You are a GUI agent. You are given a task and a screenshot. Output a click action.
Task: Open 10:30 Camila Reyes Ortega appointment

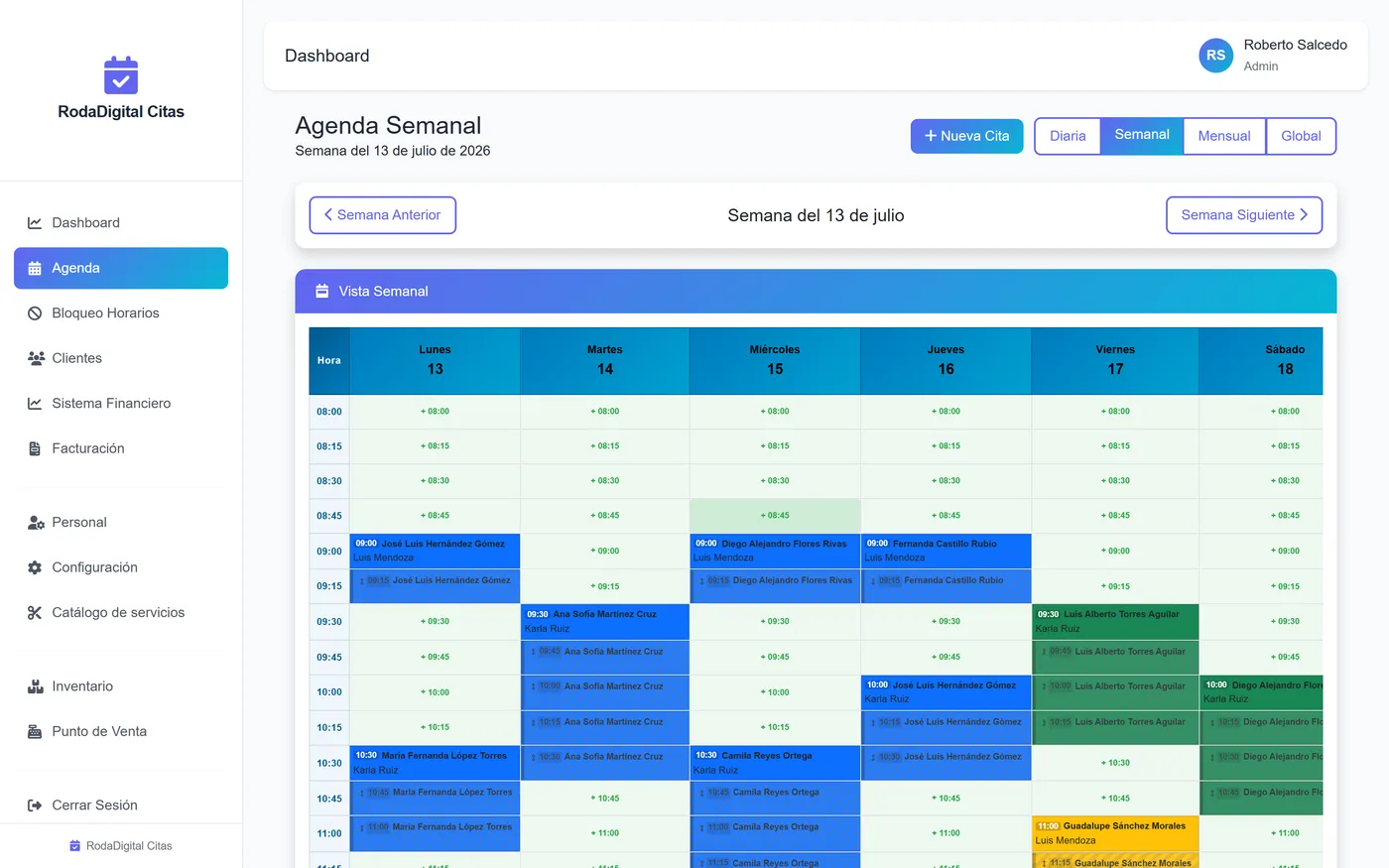pos(775,763)
